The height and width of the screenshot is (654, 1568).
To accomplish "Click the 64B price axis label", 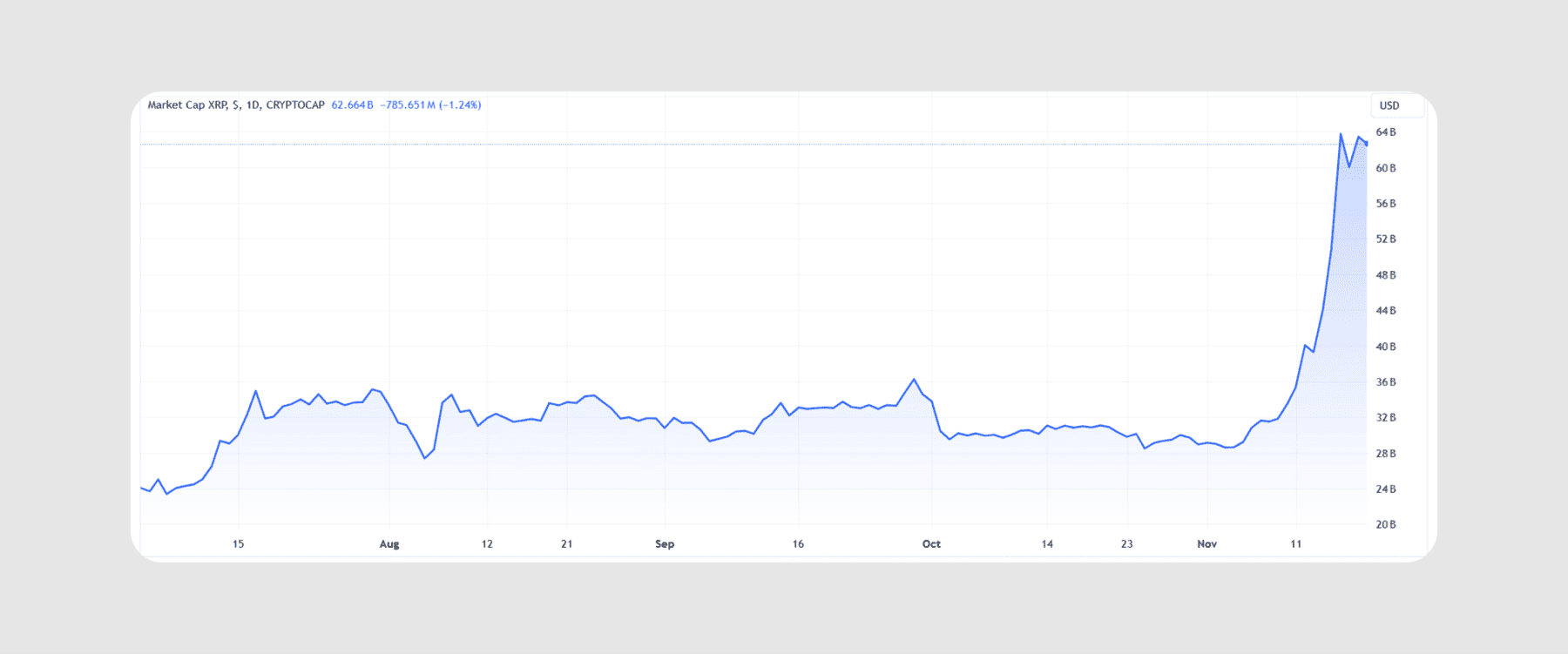I will 1386,132.
